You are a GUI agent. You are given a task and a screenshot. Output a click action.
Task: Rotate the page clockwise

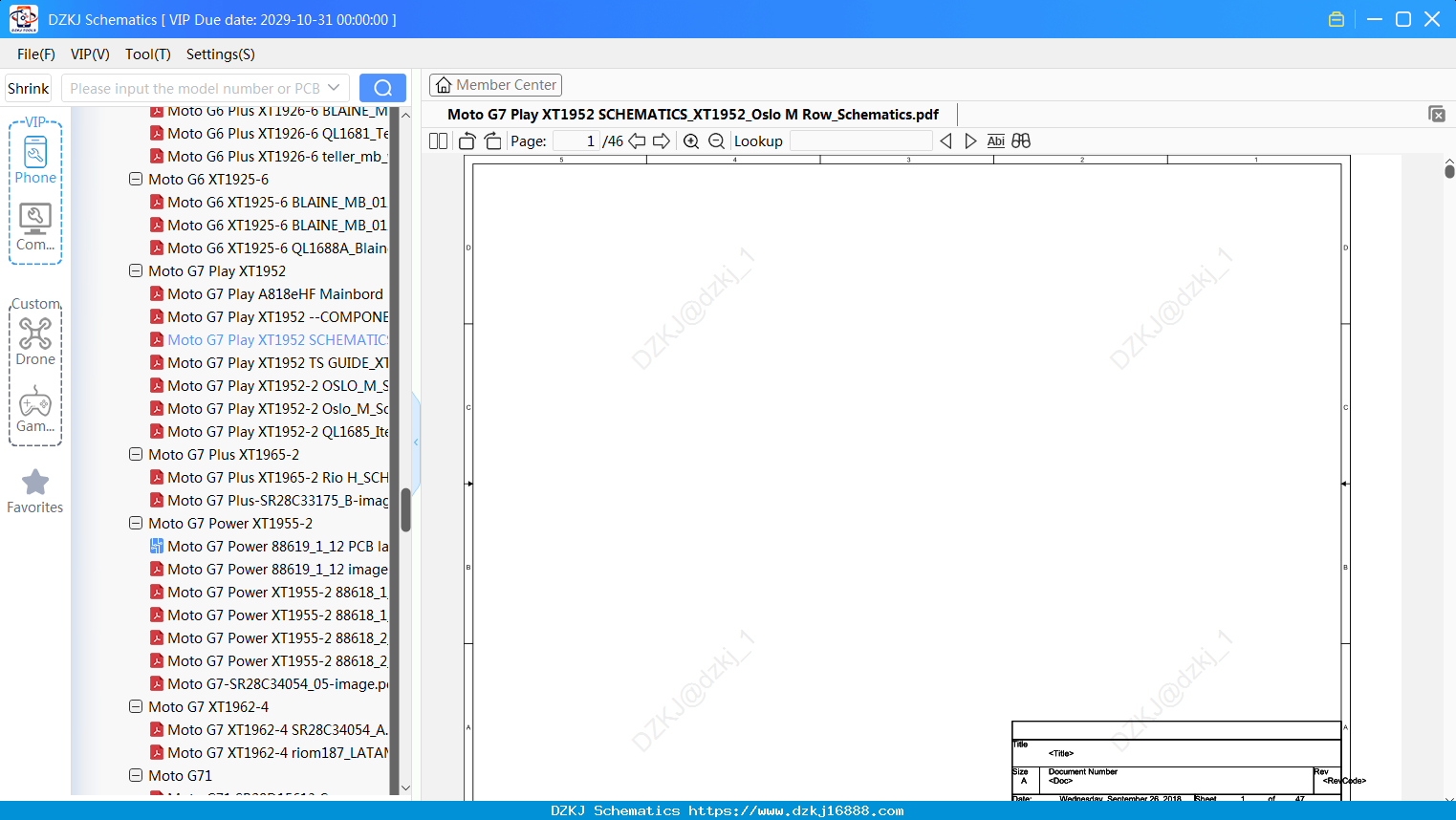tap(493, 141)
